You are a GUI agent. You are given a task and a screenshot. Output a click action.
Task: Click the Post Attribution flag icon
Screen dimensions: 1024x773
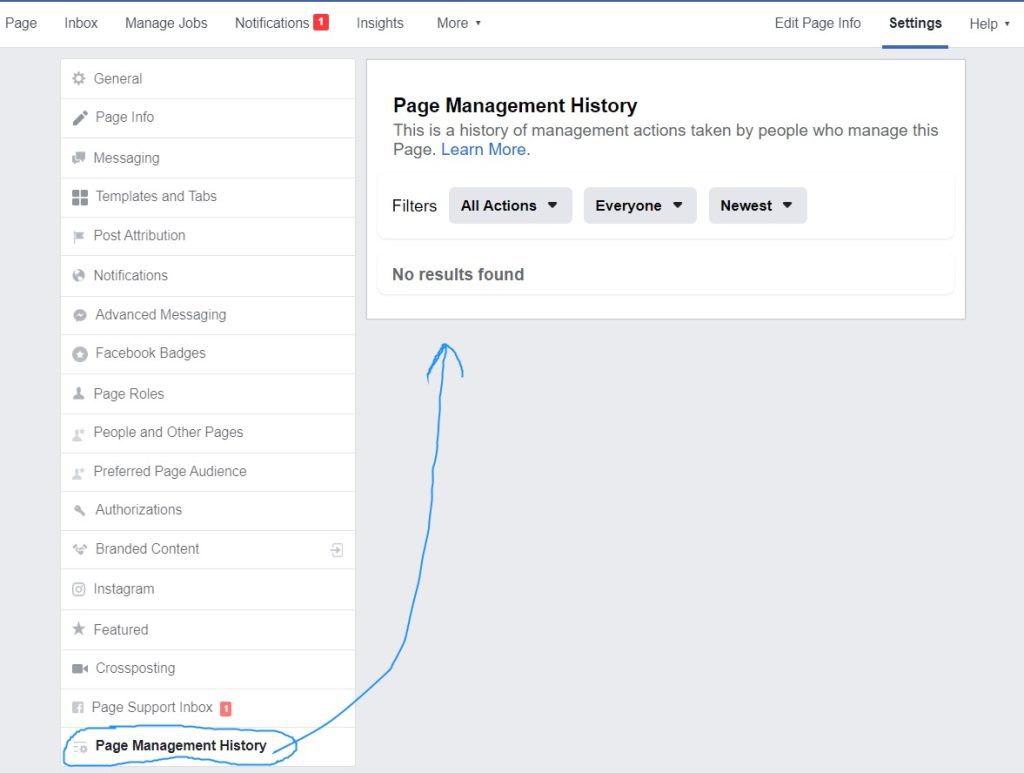point(79,236)
